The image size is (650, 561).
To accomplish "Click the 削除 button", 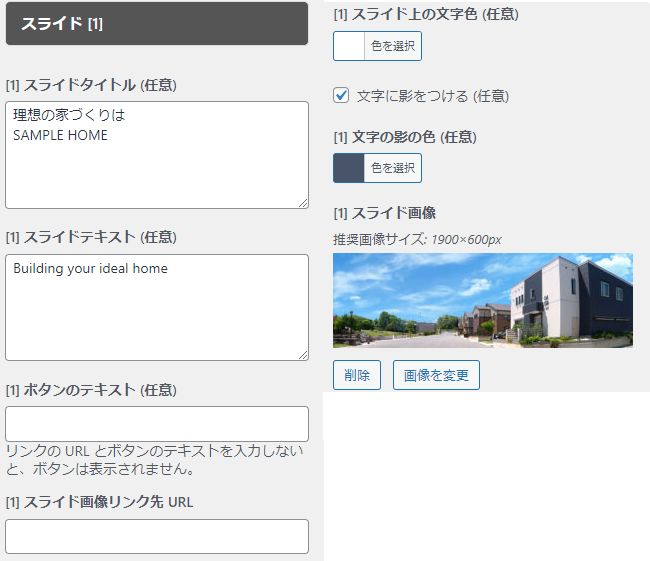I will click(357, 375).
